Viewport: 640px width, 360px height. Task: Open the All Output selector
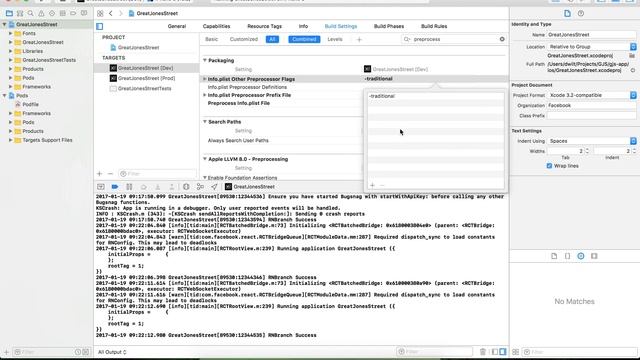click(112, 352)
